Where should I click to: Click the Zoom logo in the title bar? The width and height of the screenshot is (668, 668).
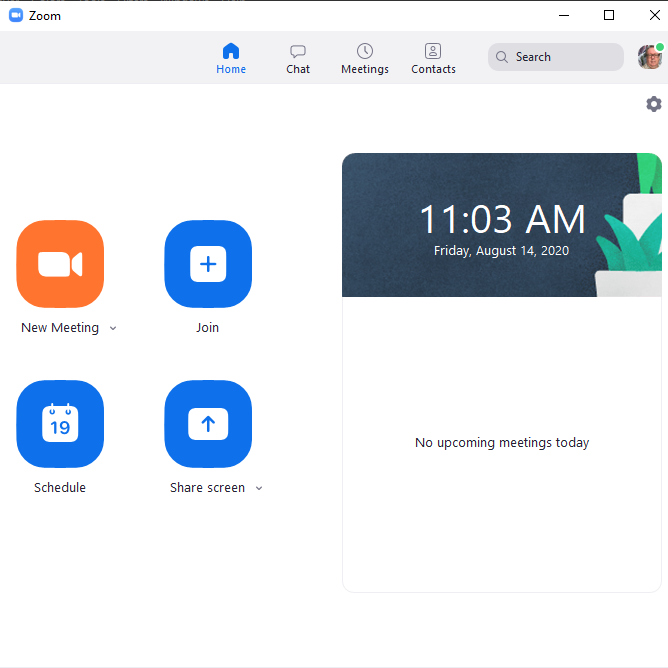16,16
